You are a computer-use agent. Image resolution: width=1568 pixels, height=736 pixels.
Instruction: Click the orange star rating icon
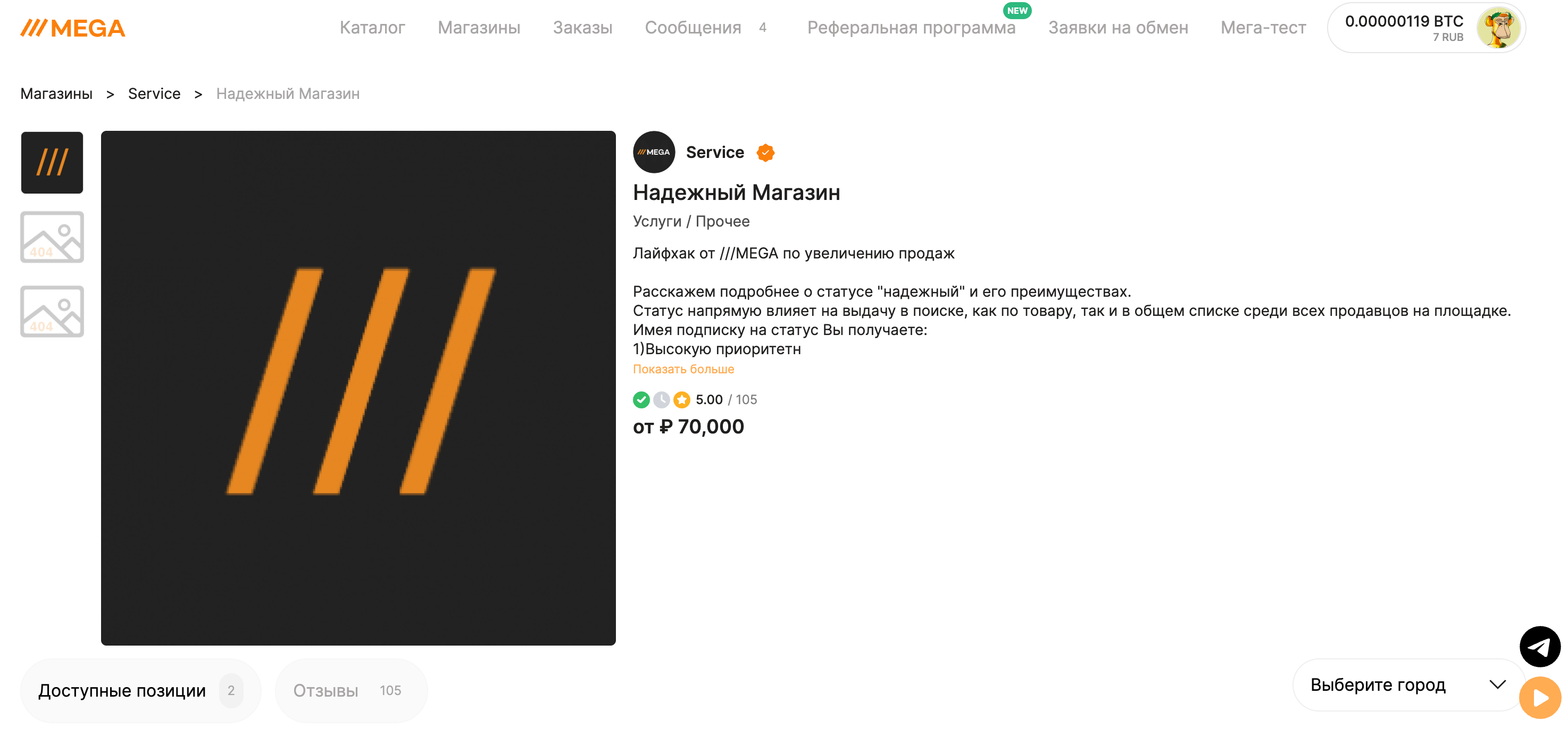682,400
